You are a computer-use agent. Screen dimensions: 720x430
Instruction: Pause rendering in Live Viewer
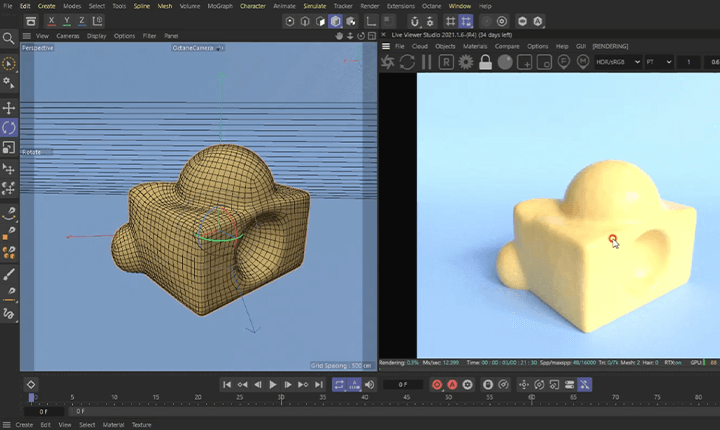[x=427, y=62]
